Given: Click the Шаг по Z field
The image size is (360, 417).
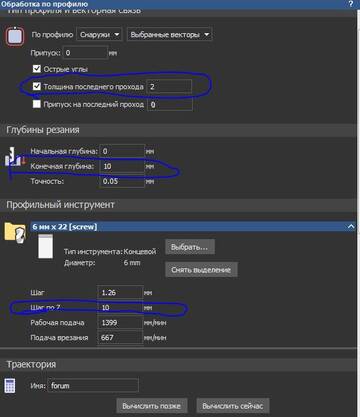Looking at the screenshot, I should (x=120, y=307).
